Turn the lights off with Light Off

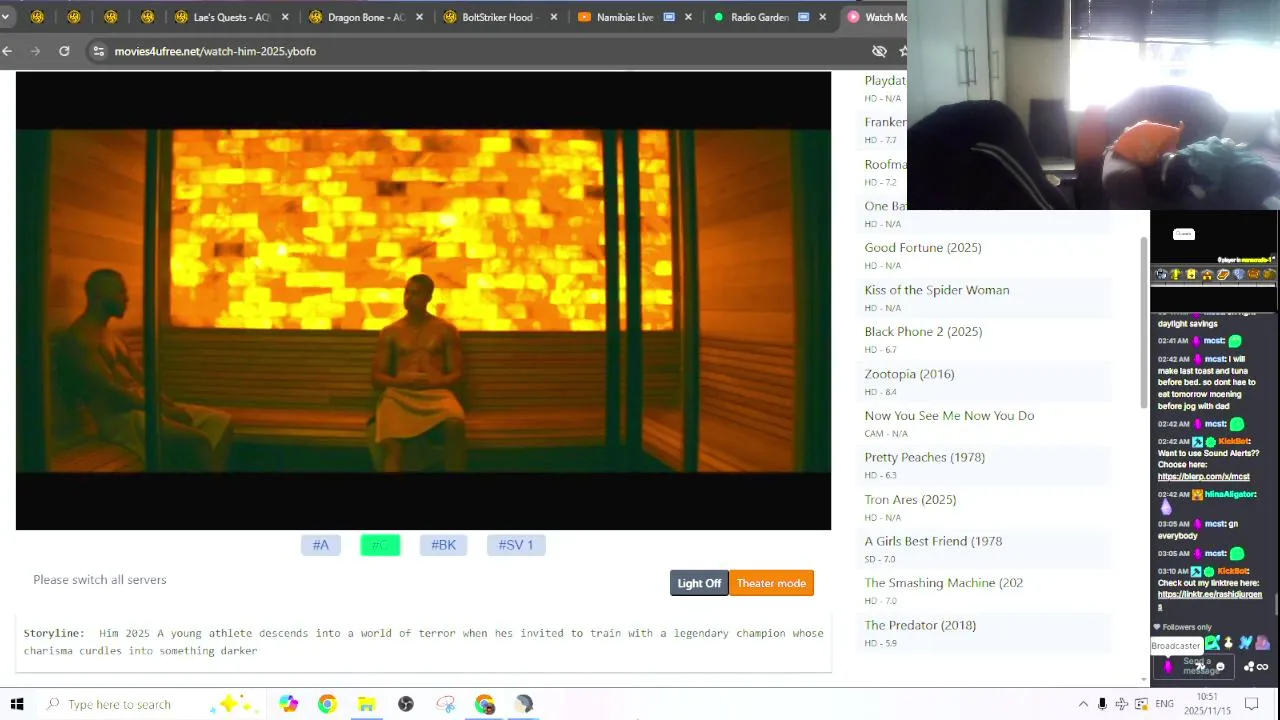point(699,583)
